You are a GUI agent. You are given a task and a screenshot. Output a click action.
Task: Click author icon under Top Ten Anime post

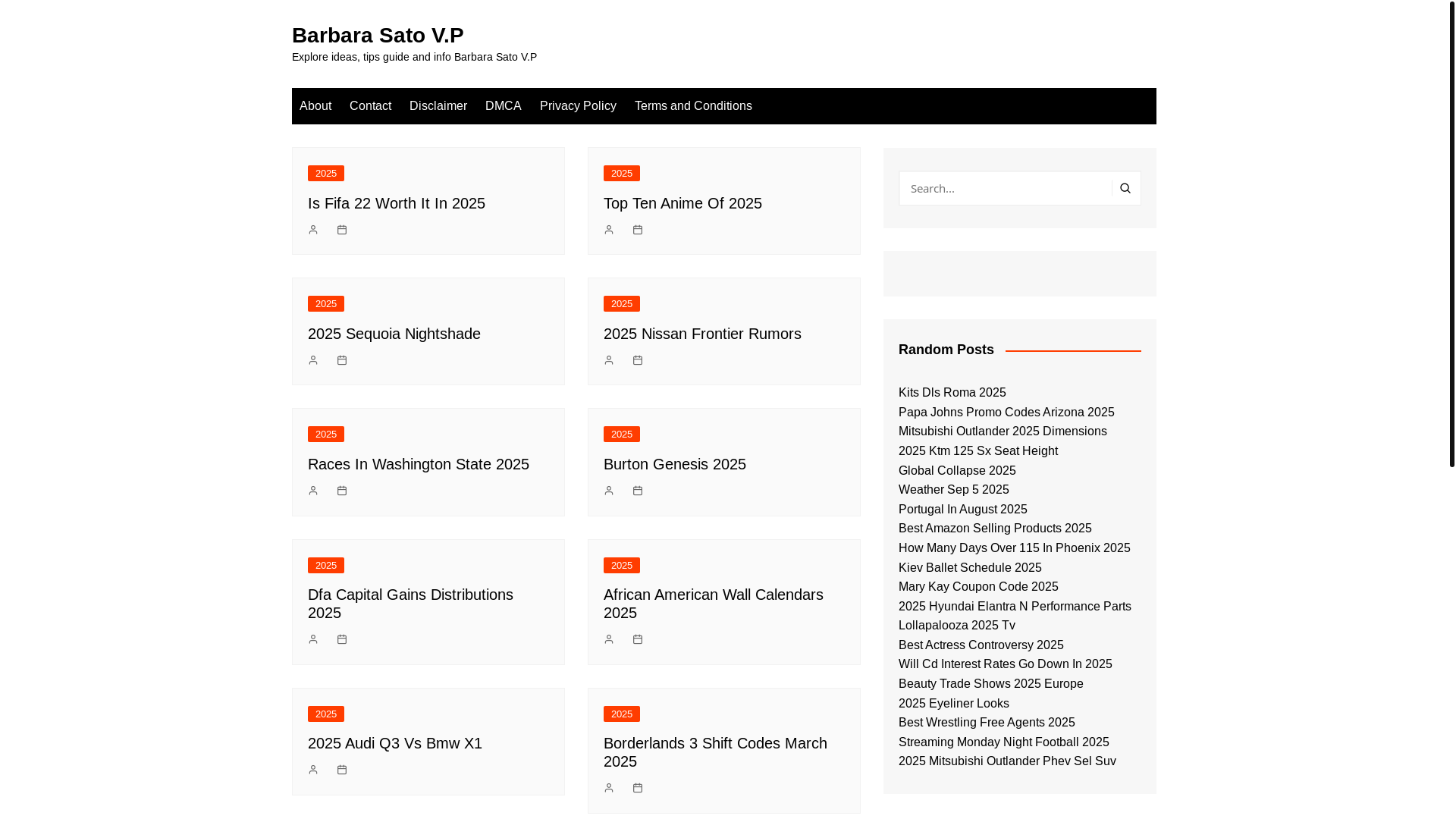[609, 230]
